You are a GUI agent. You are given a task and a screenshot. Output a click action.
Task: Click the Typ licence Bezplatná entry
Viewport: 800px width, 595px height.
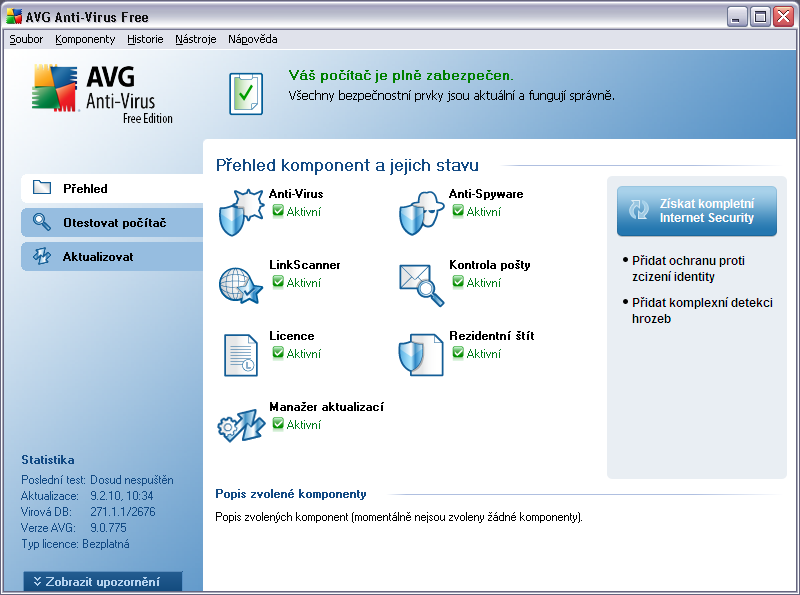point(75,543)
